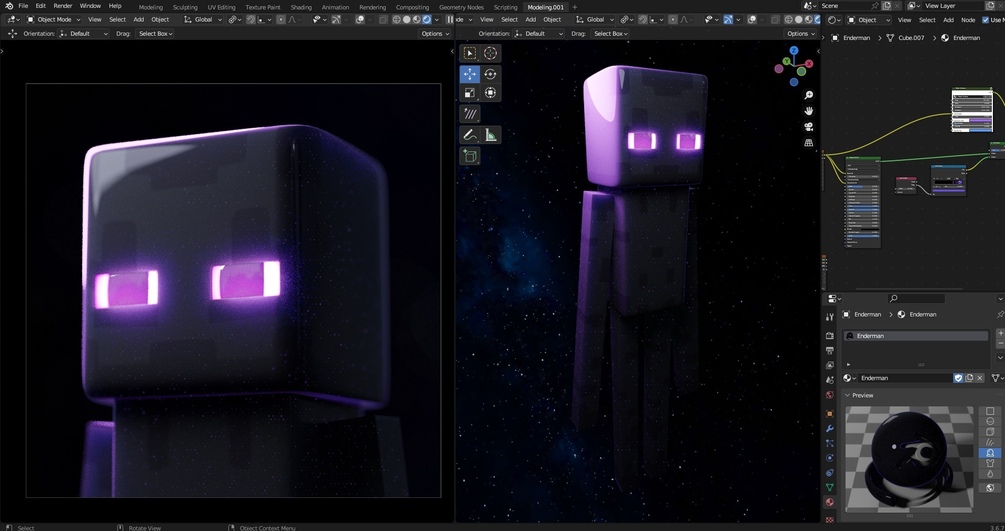Toggle X-ray in left viewport header
This screenshot has width=1005, height=531.
pyautogui.click(x=383, y=20)
